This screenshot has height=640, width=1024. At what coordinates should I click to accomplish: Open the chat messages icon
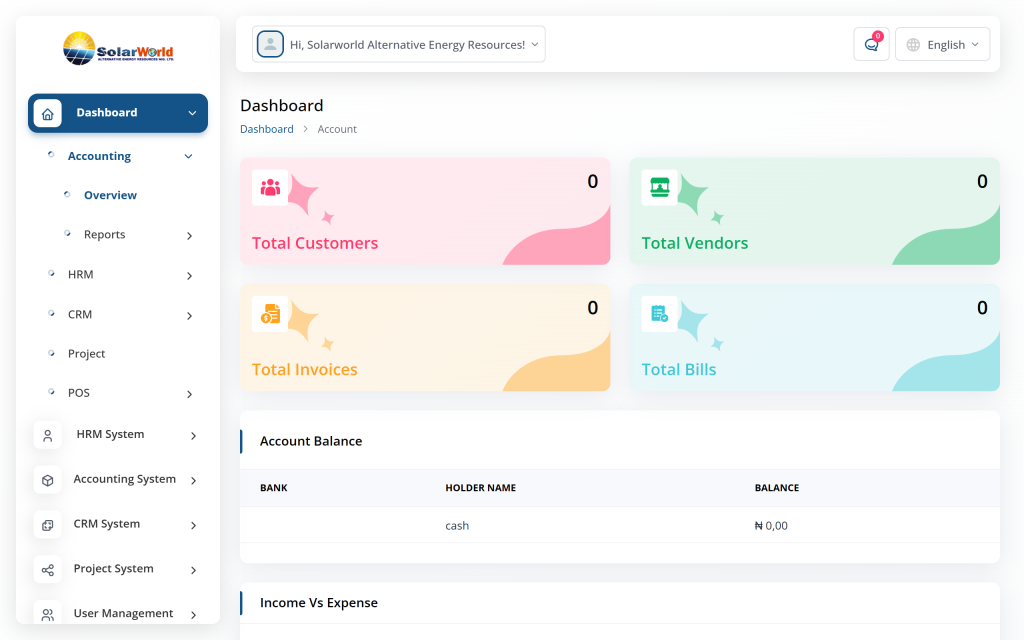(871, 45)
